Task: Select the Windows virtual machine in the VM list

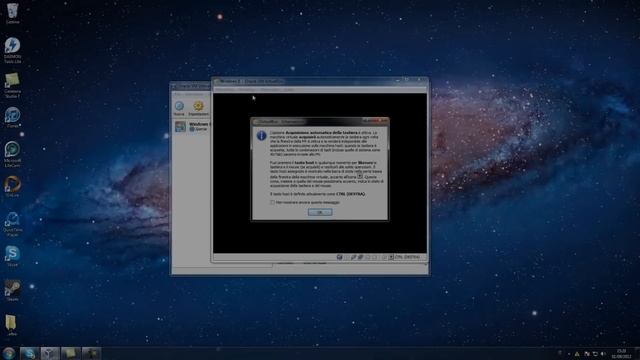Action: click(192, 126)
